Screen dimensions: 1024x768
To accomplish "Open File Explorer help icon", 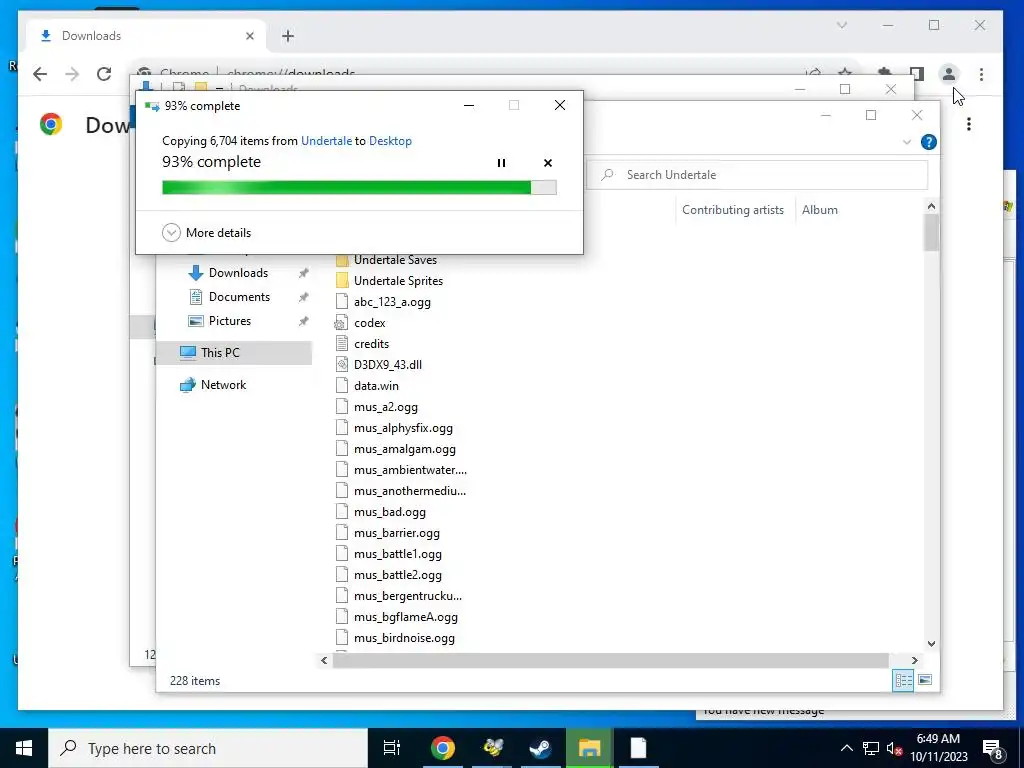I will pyautogui.click(x=928, y=142).
